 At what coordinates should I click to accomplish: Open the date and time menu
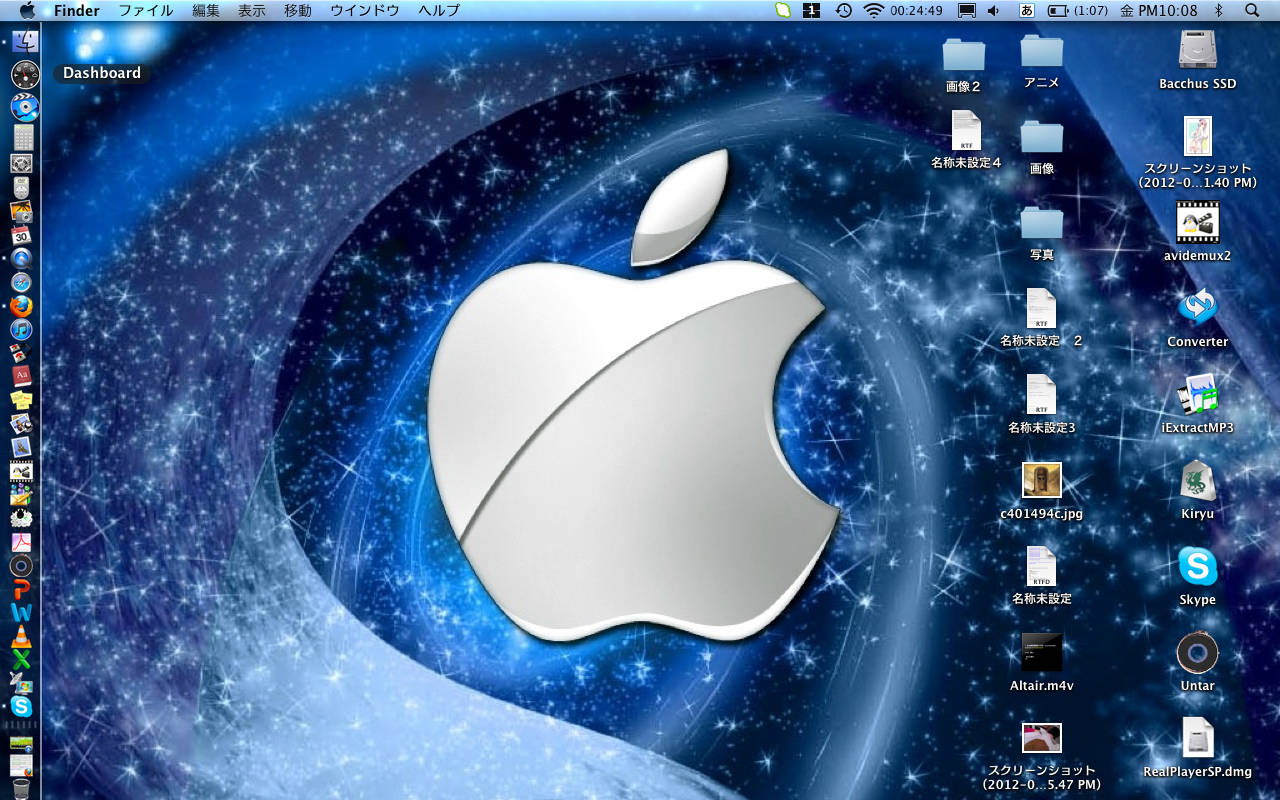(x=1158, y=10)
